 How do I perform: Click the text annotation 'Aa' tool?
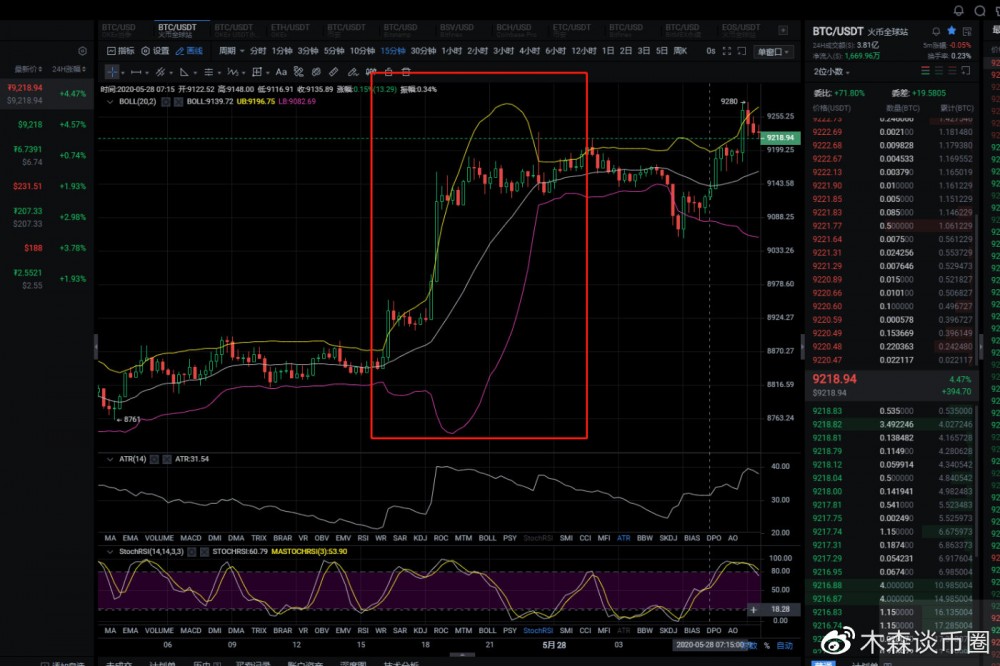pos(281,72)
